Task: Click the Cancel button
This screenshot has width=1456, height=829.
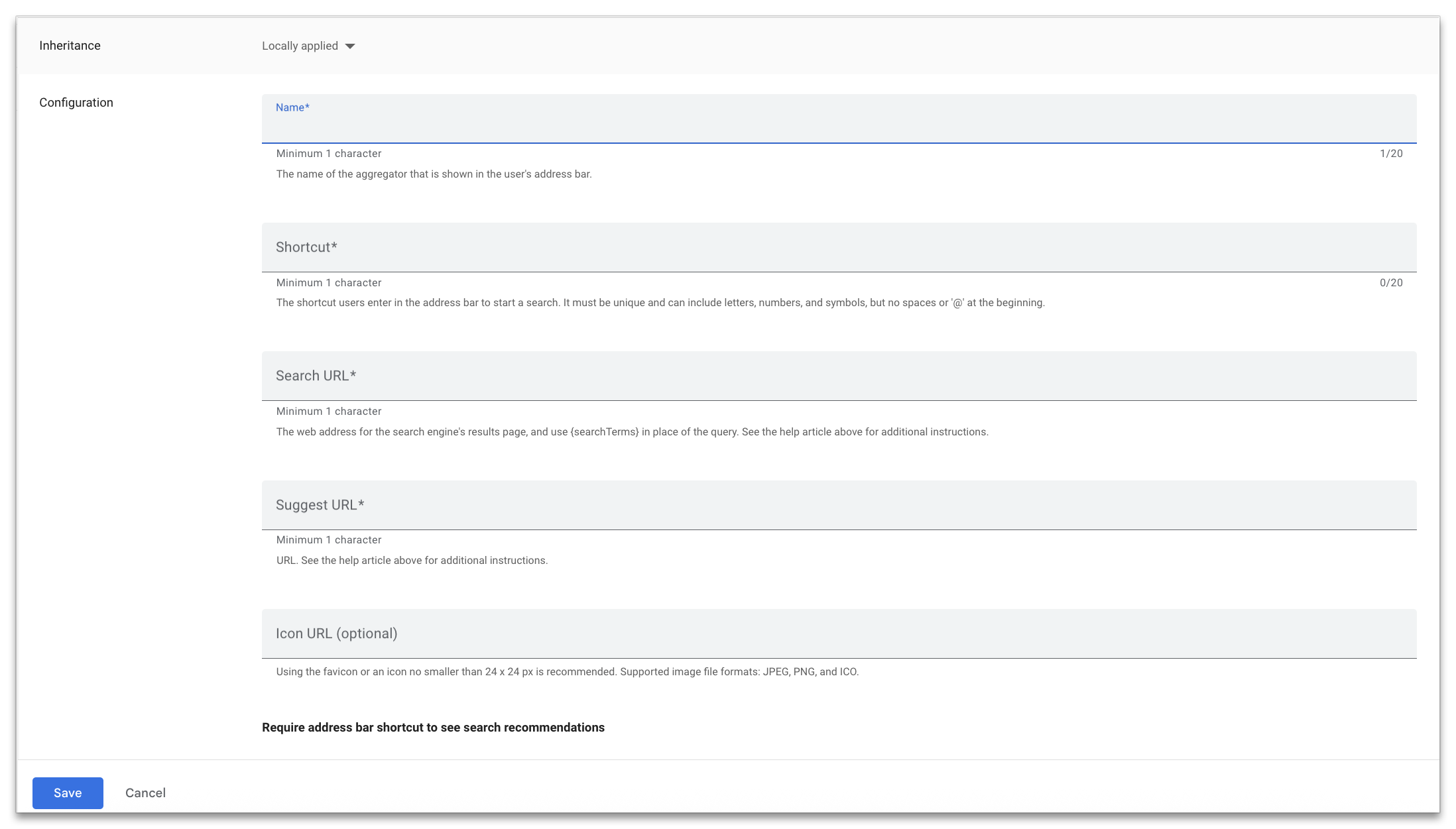Action: [145, 793]
